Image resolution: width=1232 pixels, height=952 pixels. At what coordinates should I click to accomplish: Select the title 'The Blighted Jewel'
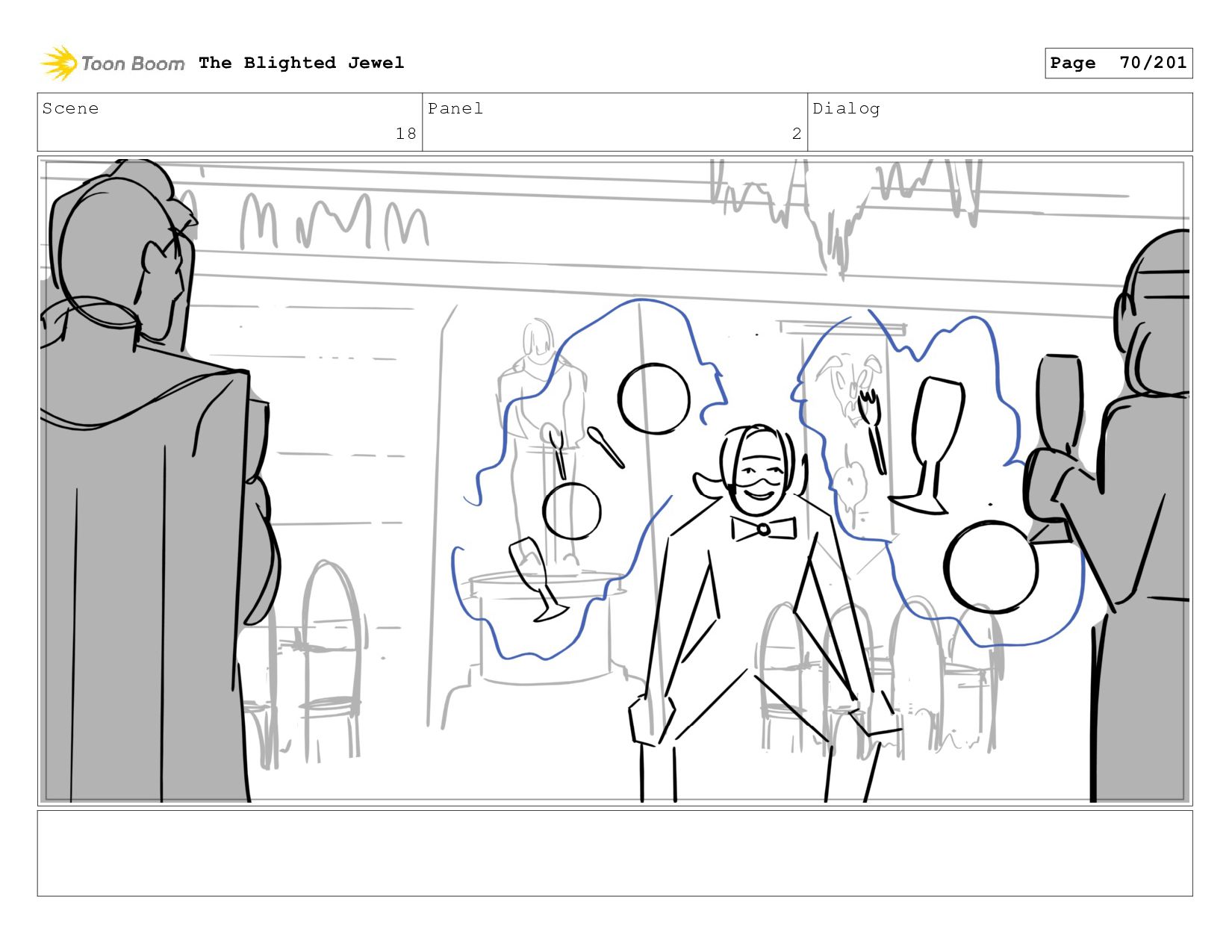302,63
